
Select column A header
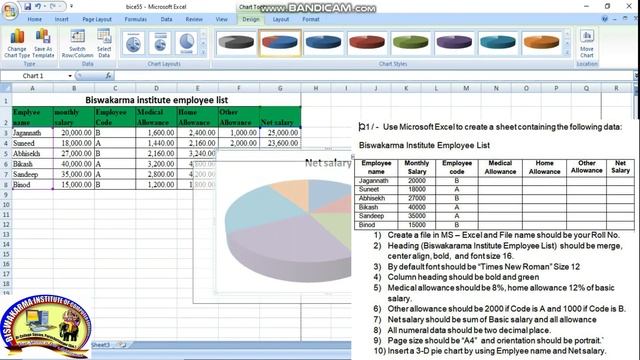32,88
